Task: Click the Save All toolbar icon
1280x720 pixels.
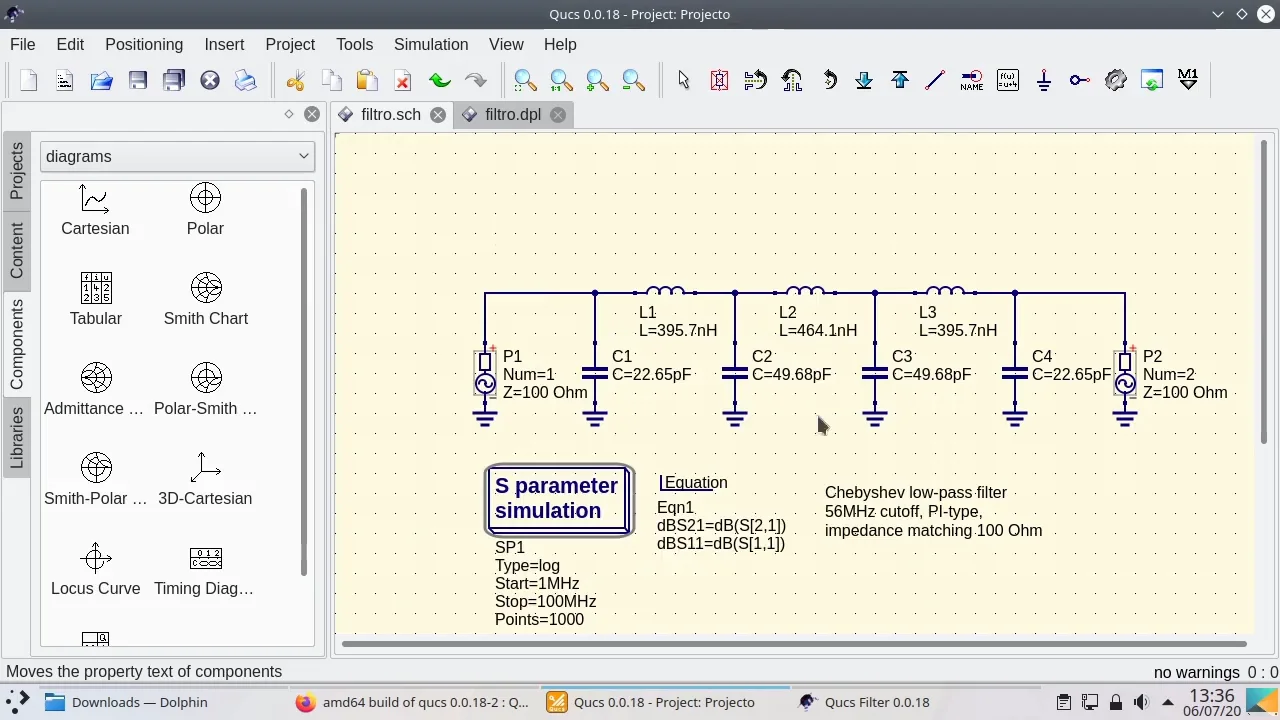Action: (174, 80)
